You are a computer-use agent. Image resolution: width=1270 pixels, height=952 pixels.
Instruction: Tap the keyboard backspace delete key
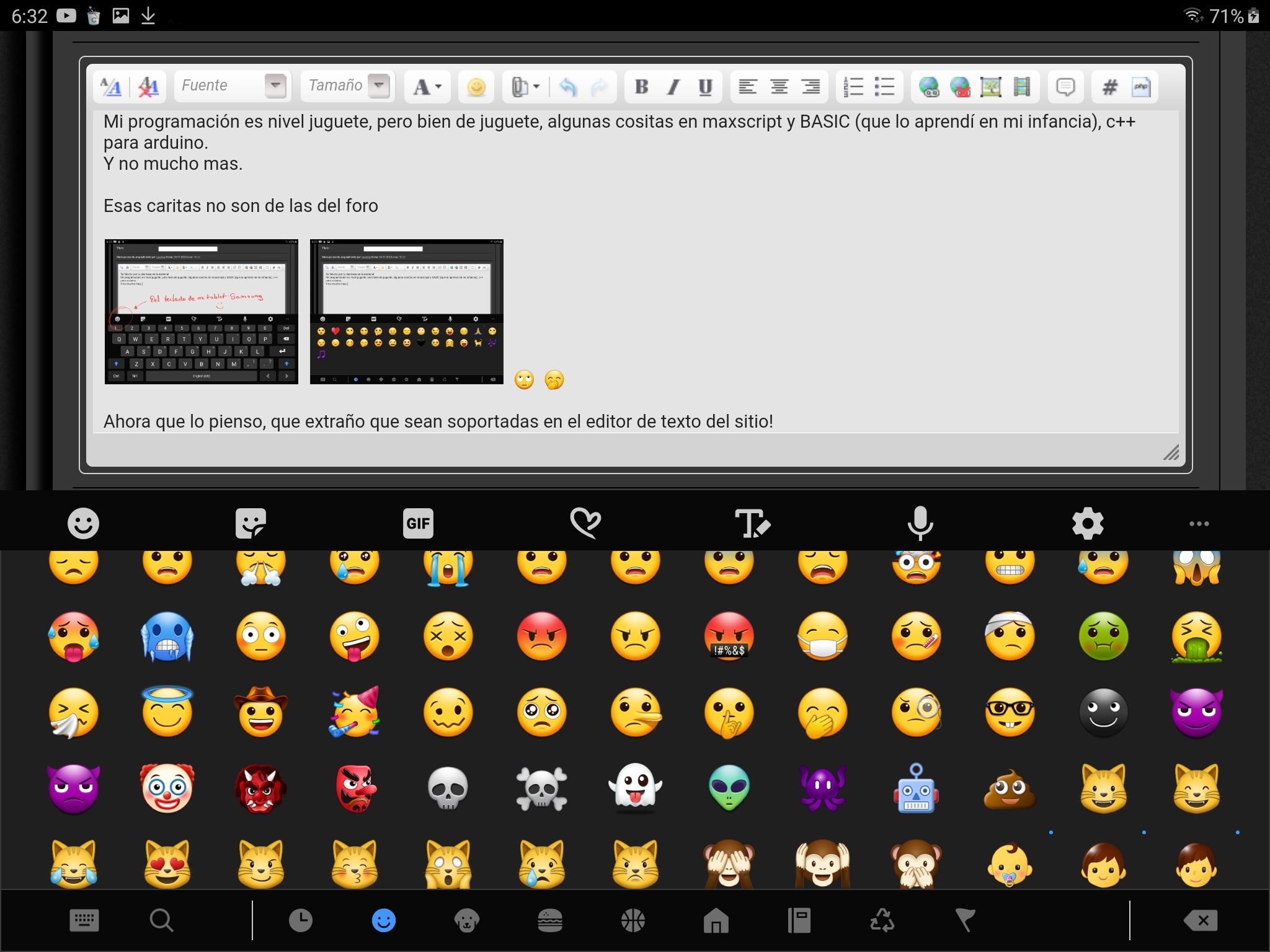point(1201,920)
